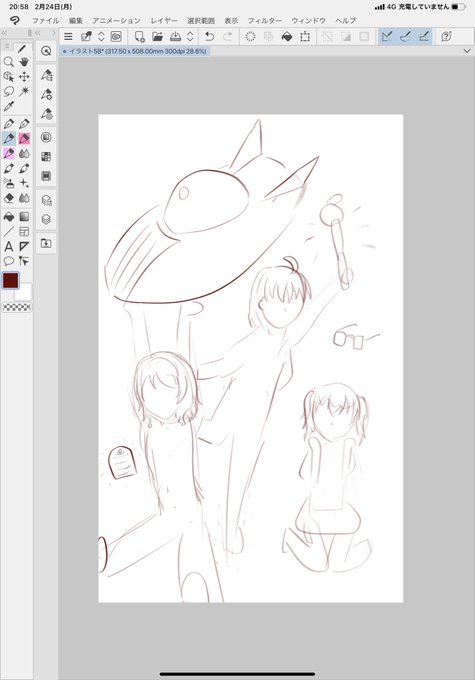Open the Material download folder icon
This screenshot has height=680, width=475.
46,243
